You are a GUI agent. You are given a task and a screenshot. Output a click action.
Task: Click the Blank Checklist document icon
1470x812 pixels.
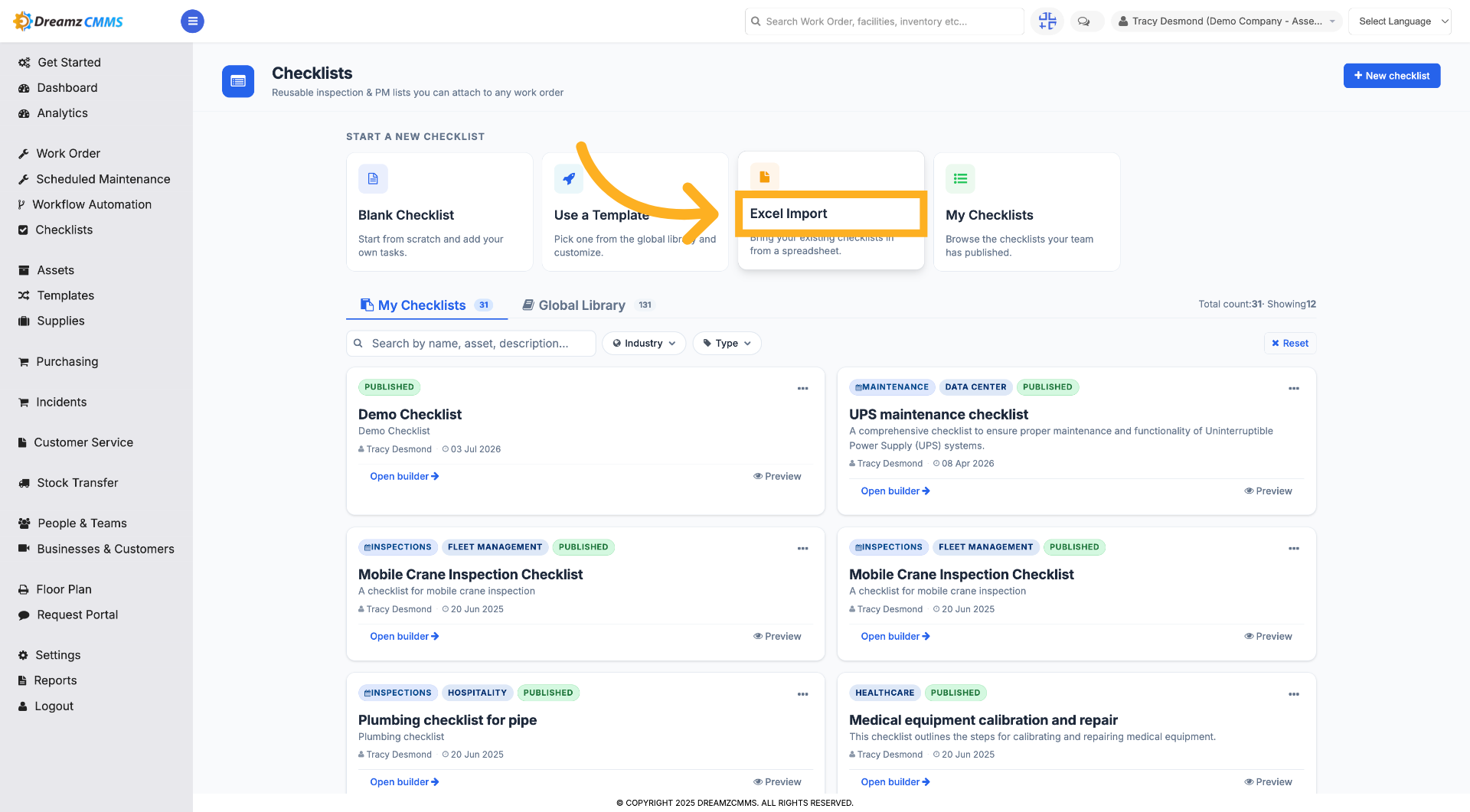tap(373, 179)
